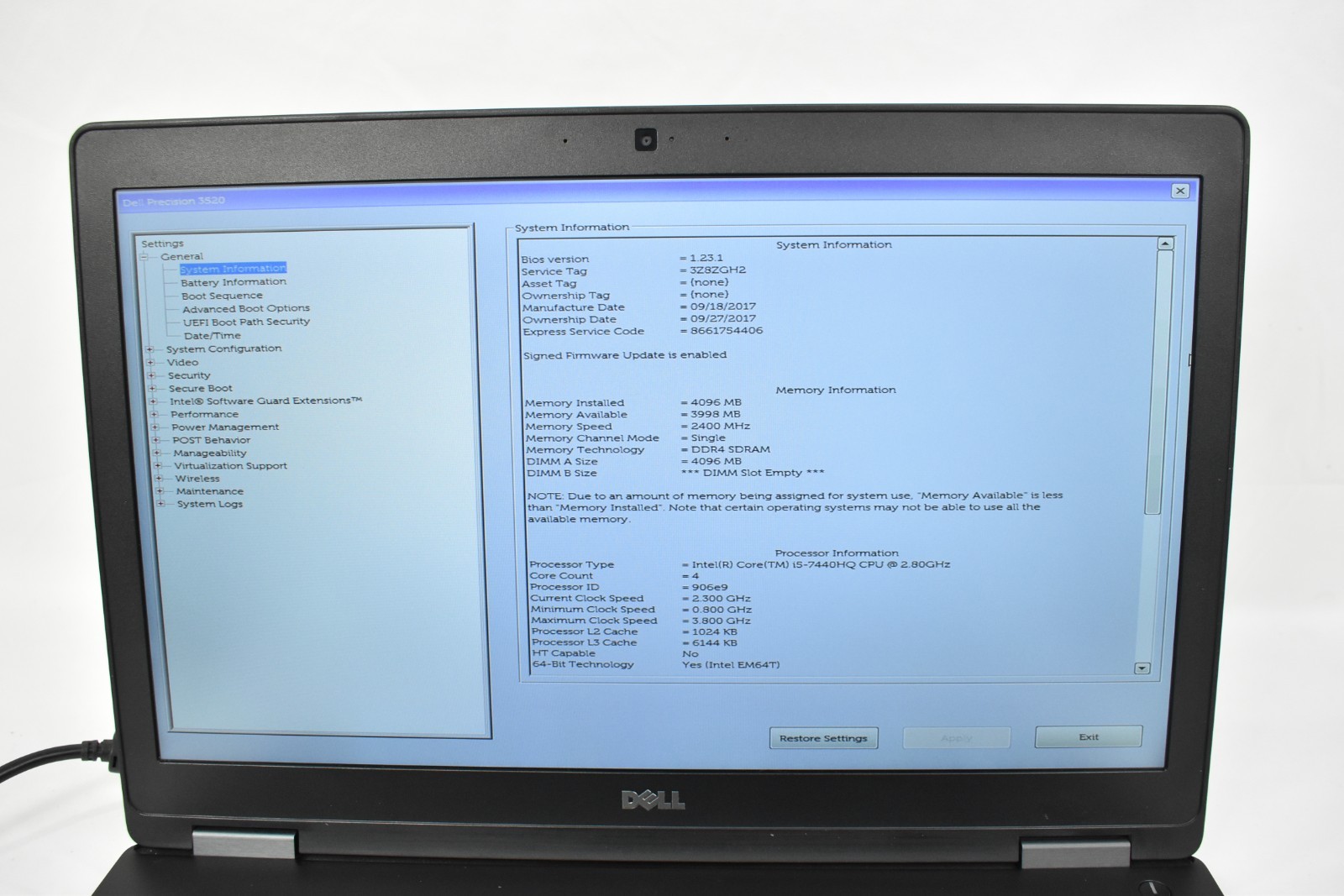The width and height of the screenshot is (1344, 896).
Task: Click the DIMM Slot Empty text
Action: coord(753,472)
